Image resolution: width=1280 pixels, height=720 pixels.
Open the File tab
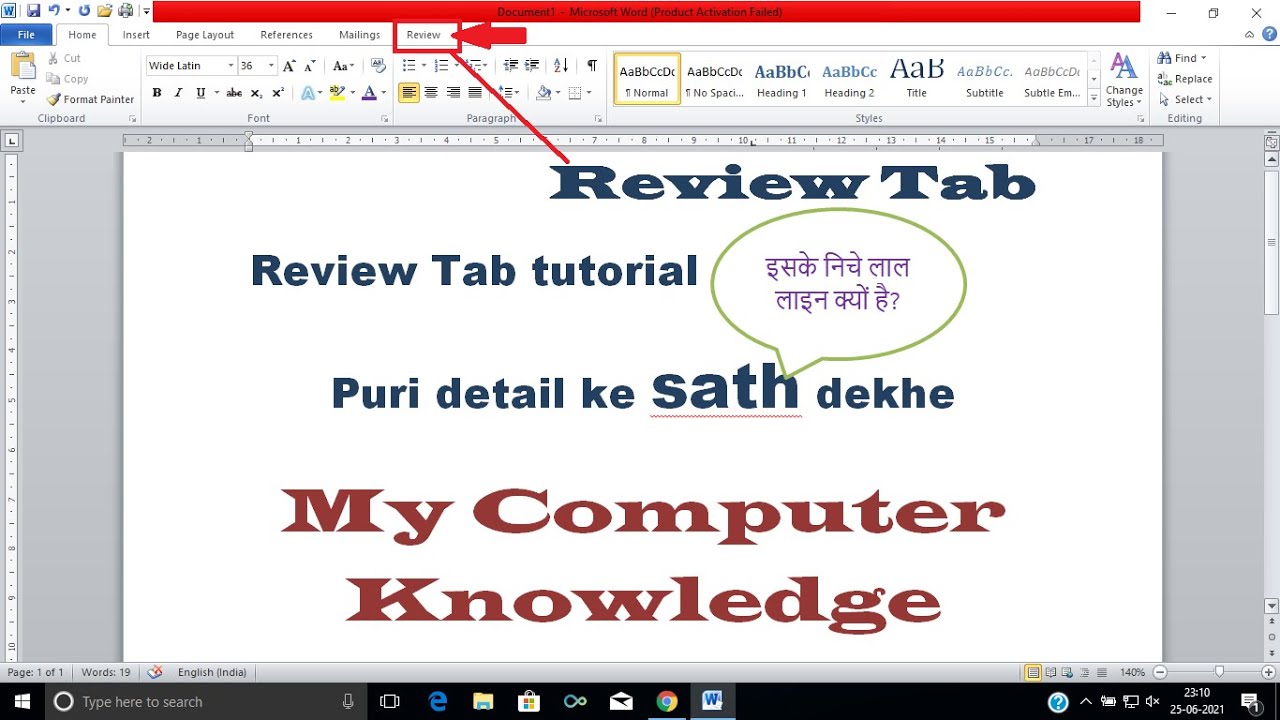26,35
